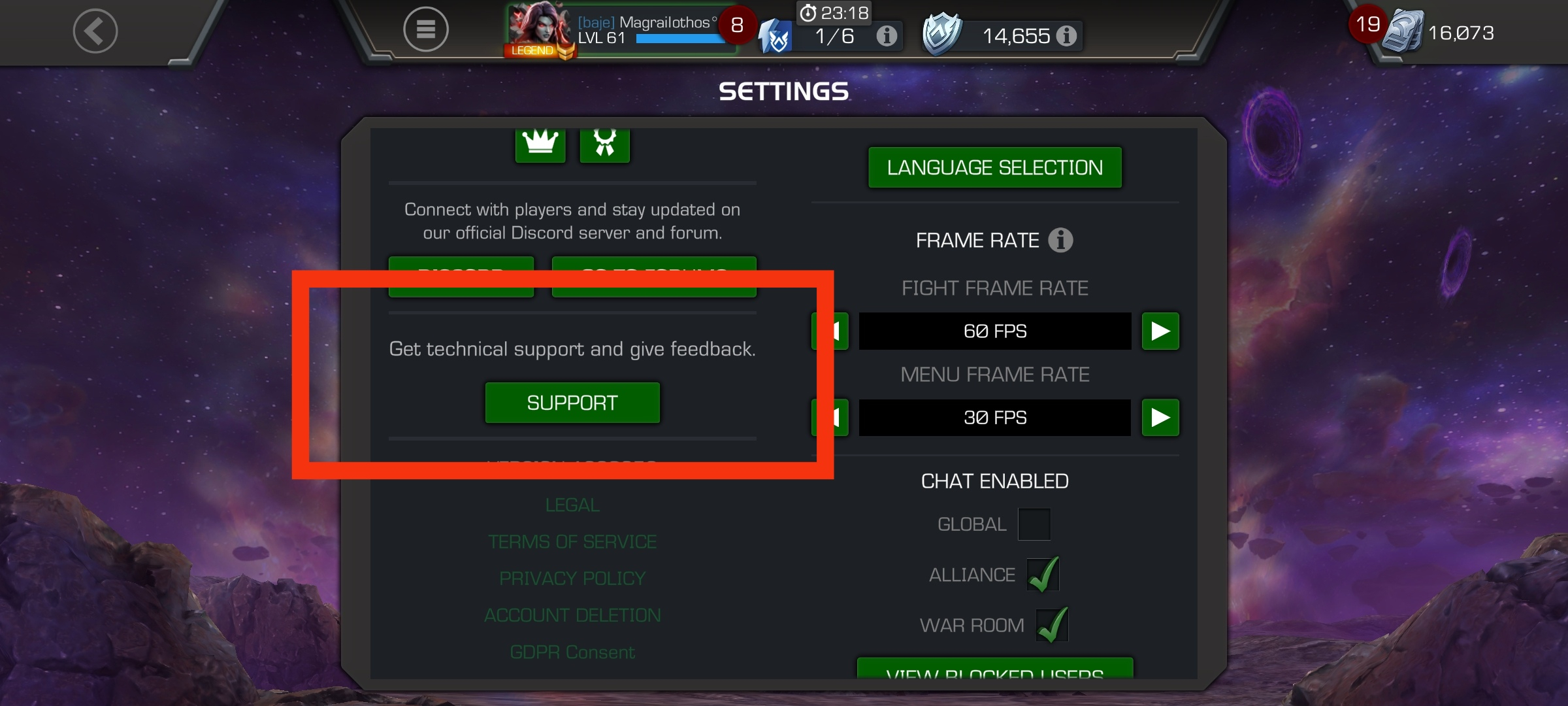
Task: Open the hamburger main menu
Action: 425,29
